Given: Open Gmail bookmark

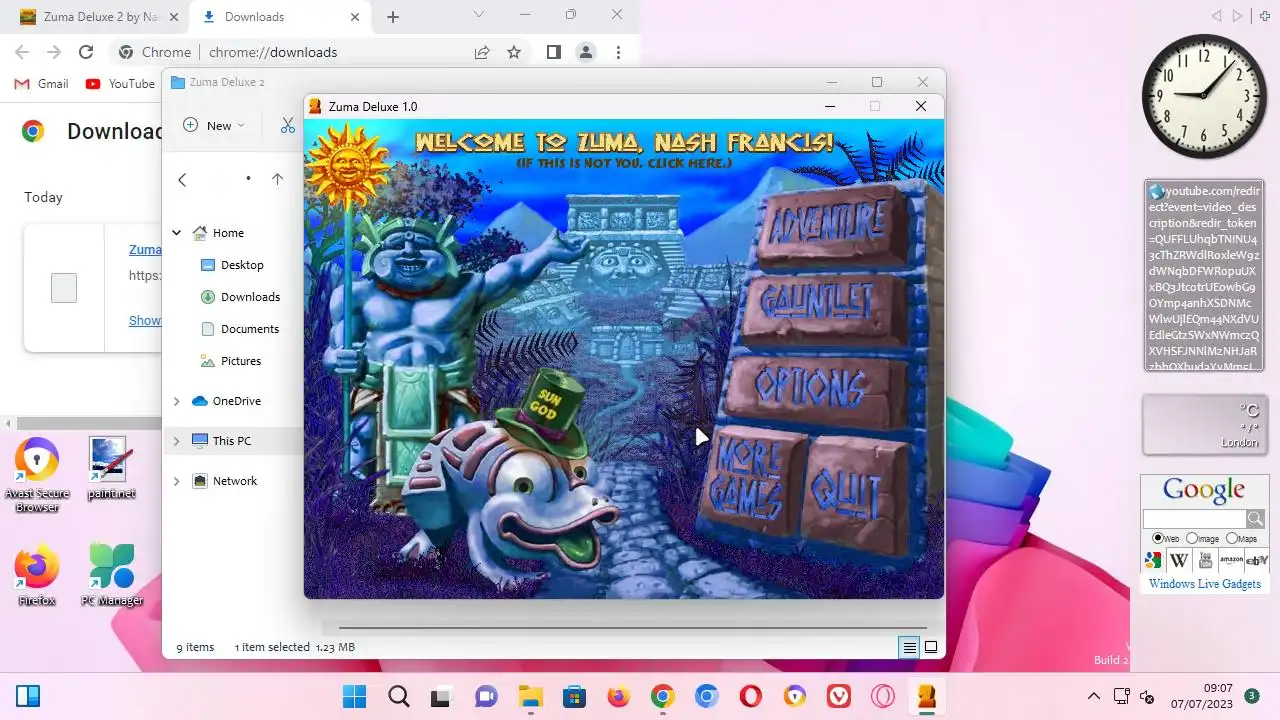Looking at the screenshot, I should point(42,84).
